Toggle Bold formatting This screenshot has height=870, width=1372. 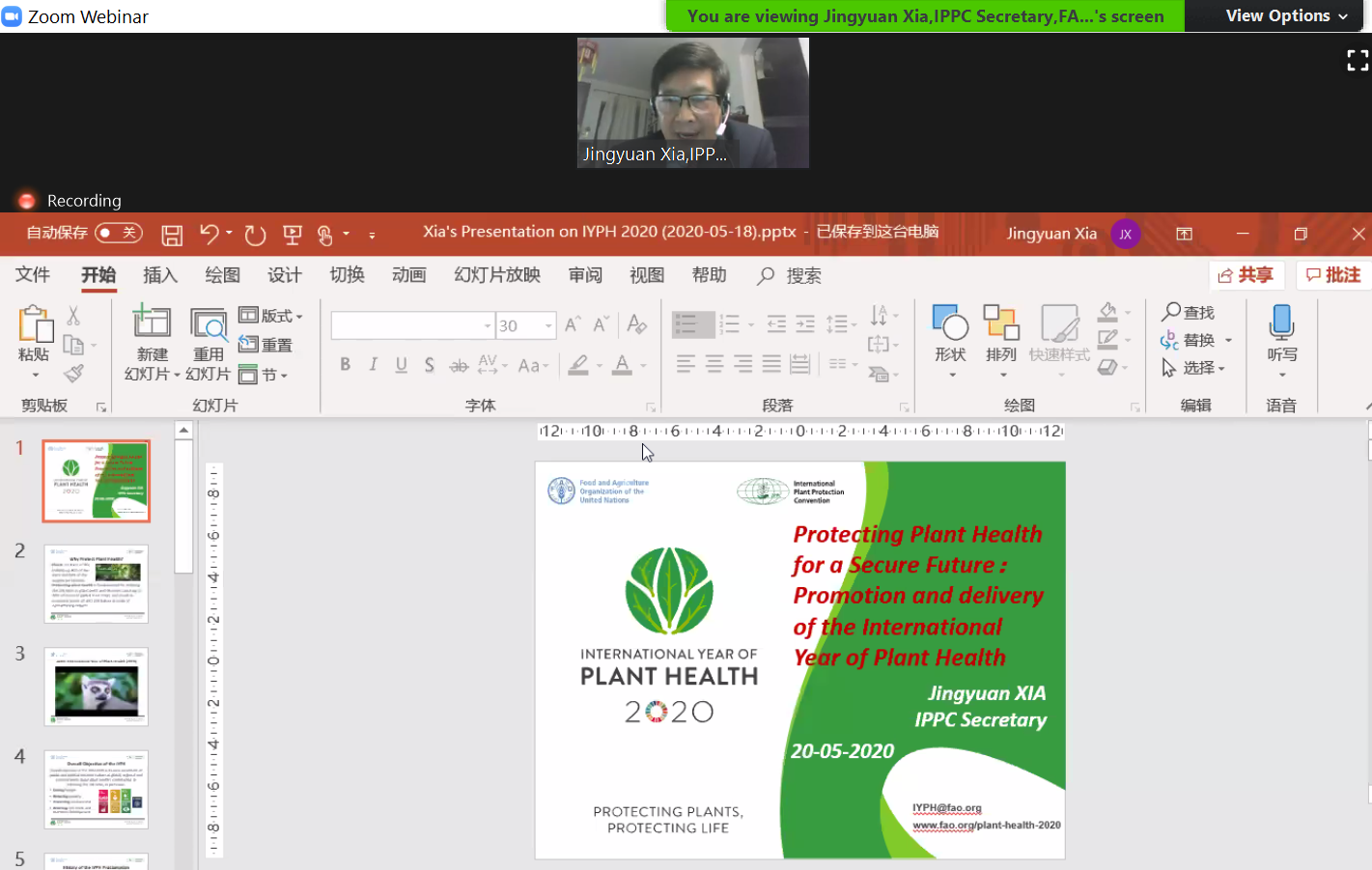(345, 365)
